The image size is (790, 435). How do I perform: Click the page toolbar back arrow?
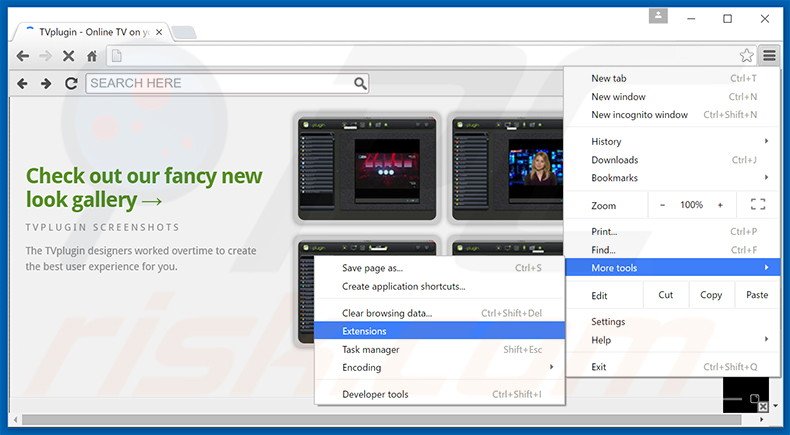click(22, 83)
